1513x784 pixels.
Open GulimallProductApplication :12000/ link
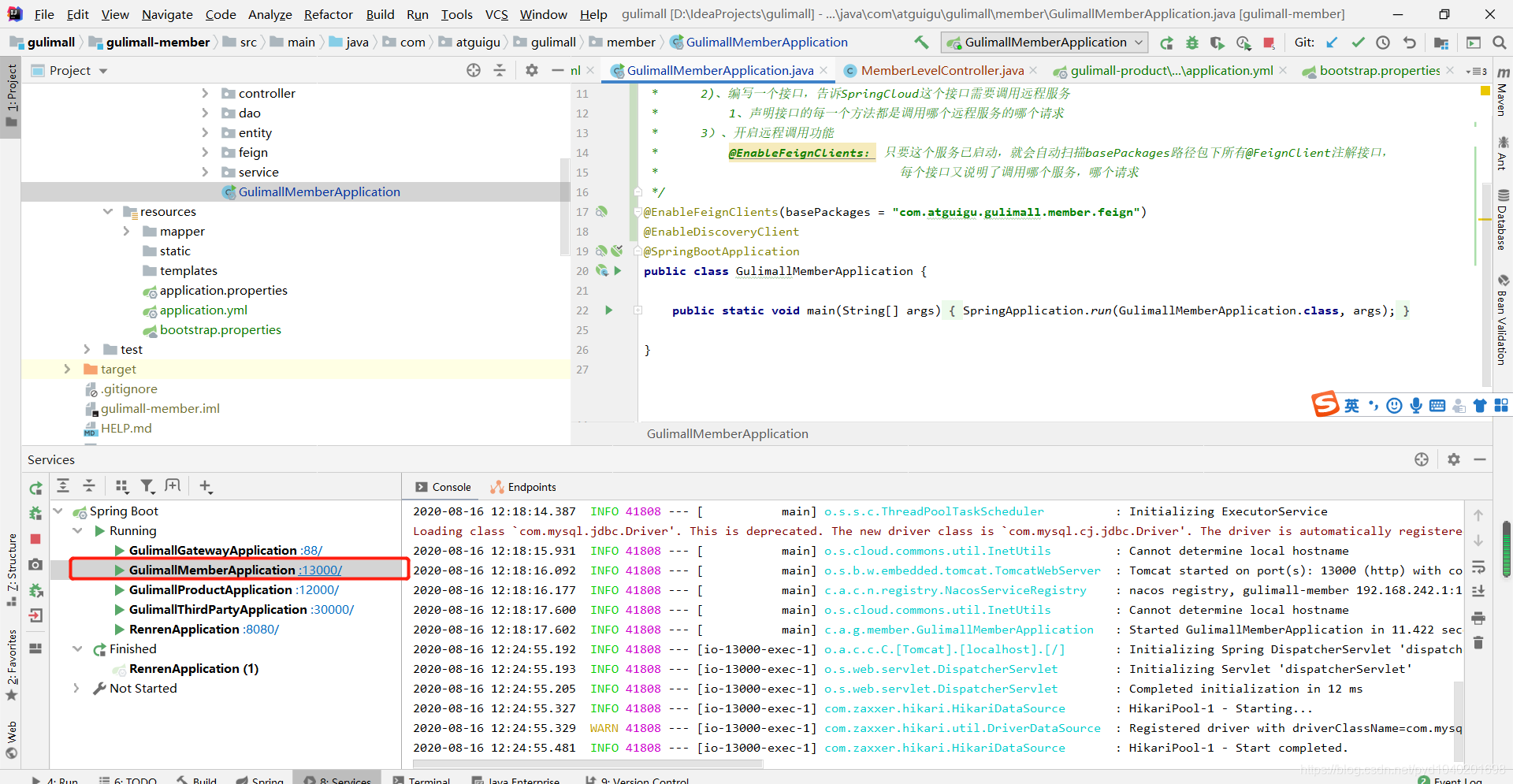pos(318,589)
